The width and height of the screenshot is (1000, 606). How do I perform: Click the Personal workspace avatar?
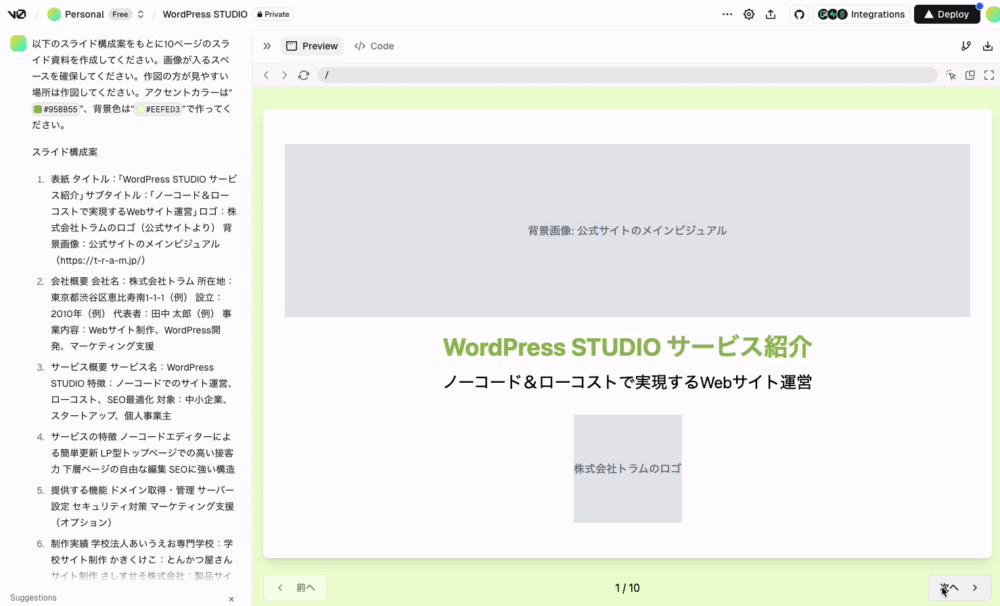point(54,14)
